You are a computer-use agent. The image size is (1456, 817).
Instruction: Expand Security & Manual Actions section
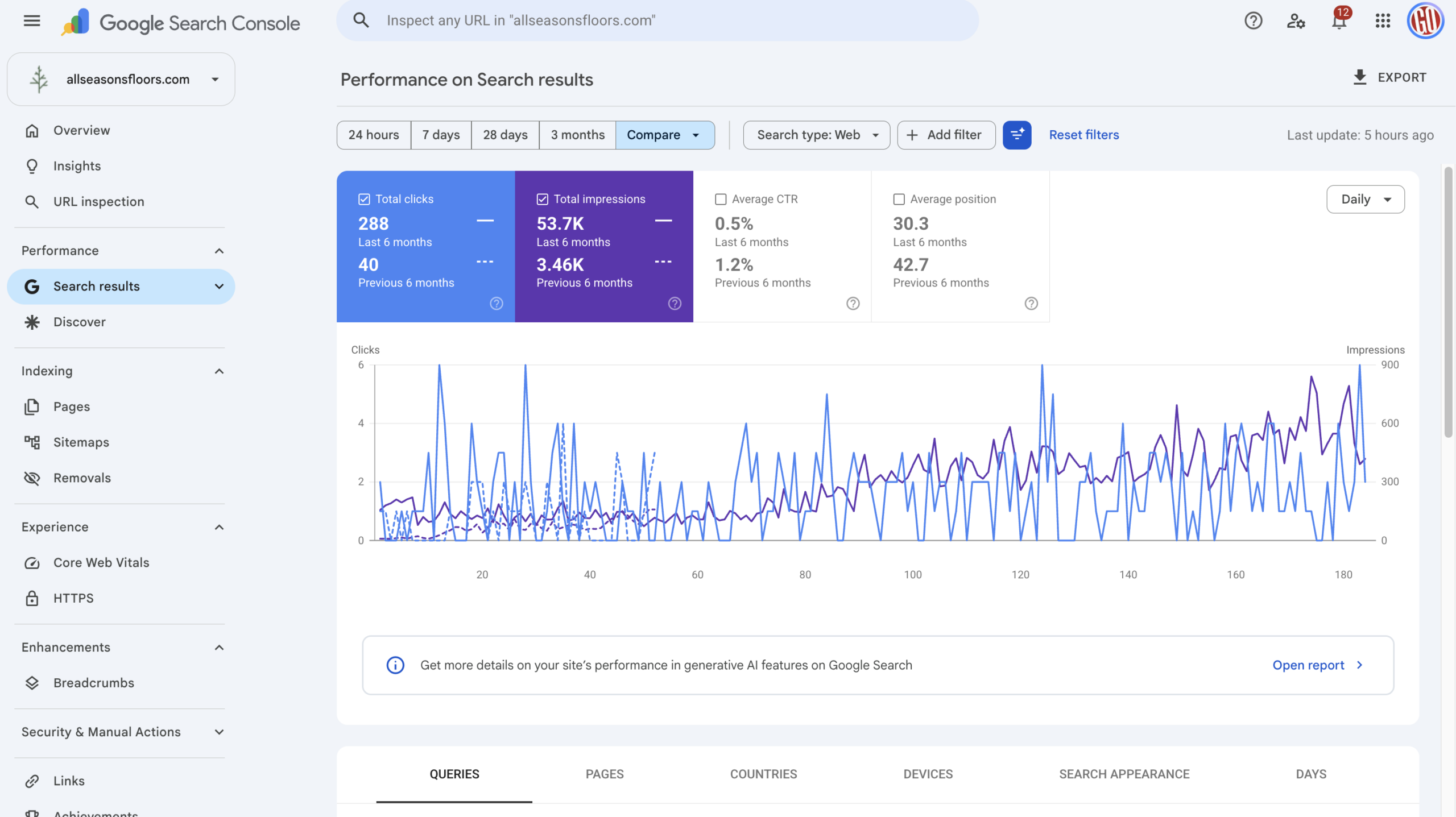pos(219,732)
